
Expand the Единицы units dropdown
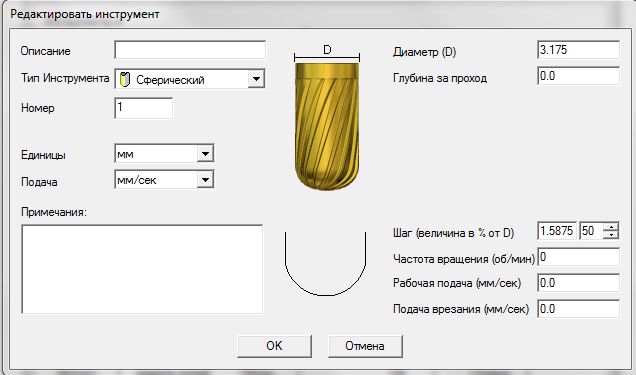205,154
